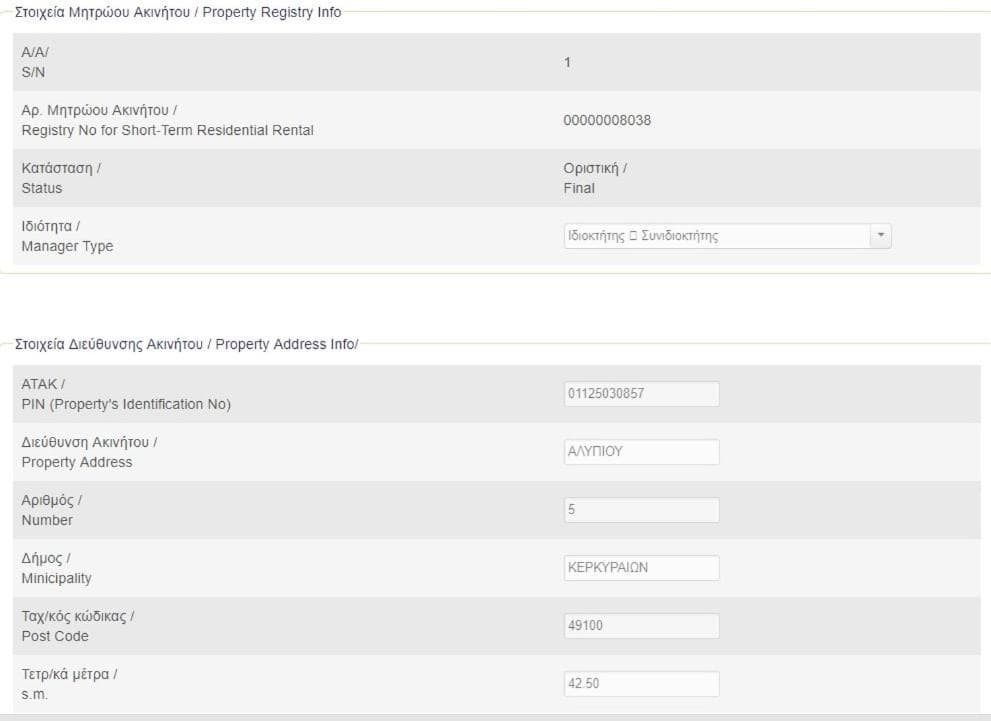Screen dimensions: 991x721
Task: Click the Κατάσταση / Status label
Action: 61,178
